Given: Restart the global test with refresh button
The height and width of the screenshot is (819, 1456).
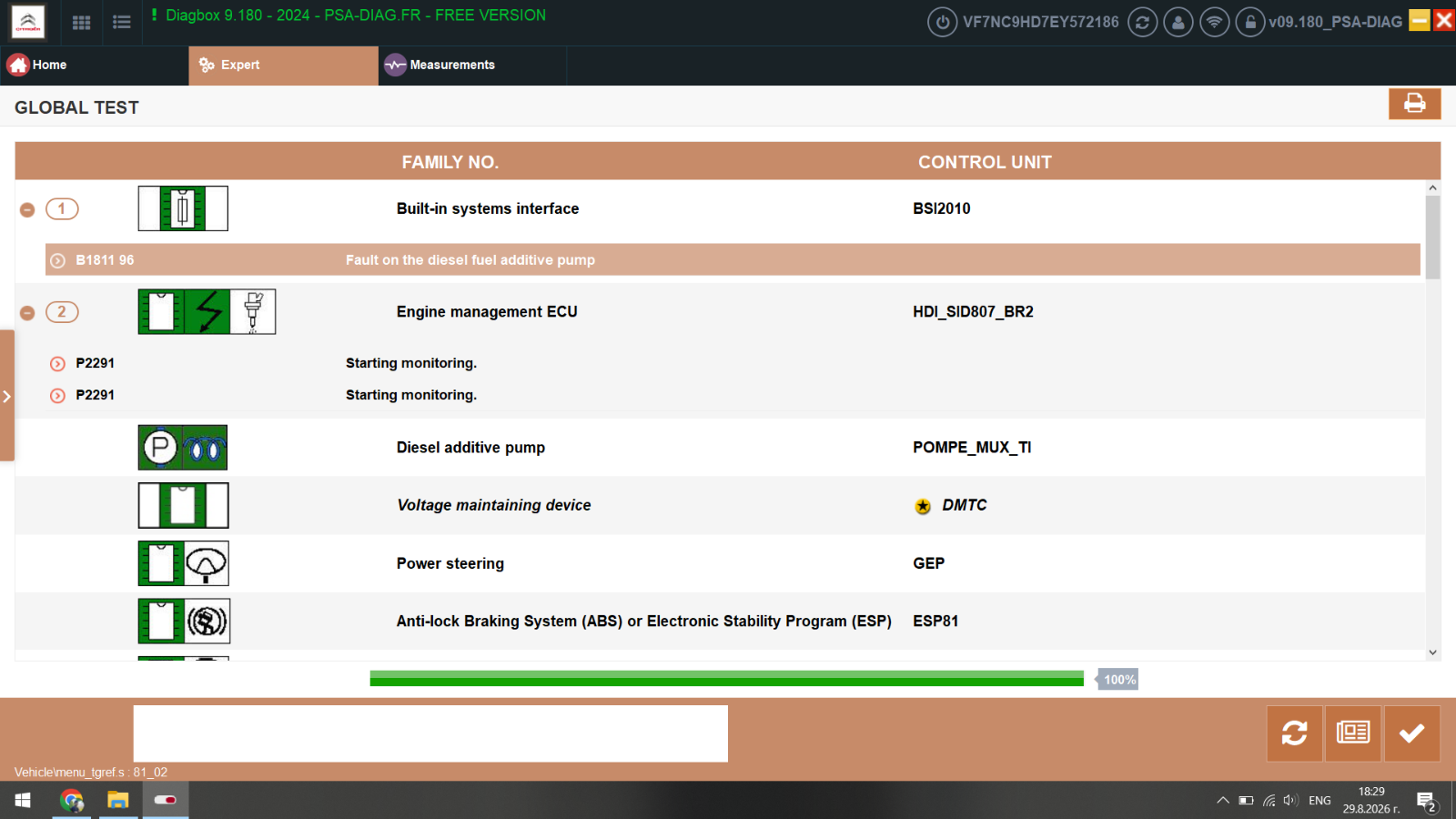Looking at the screenshot, I should point(1294,733).
